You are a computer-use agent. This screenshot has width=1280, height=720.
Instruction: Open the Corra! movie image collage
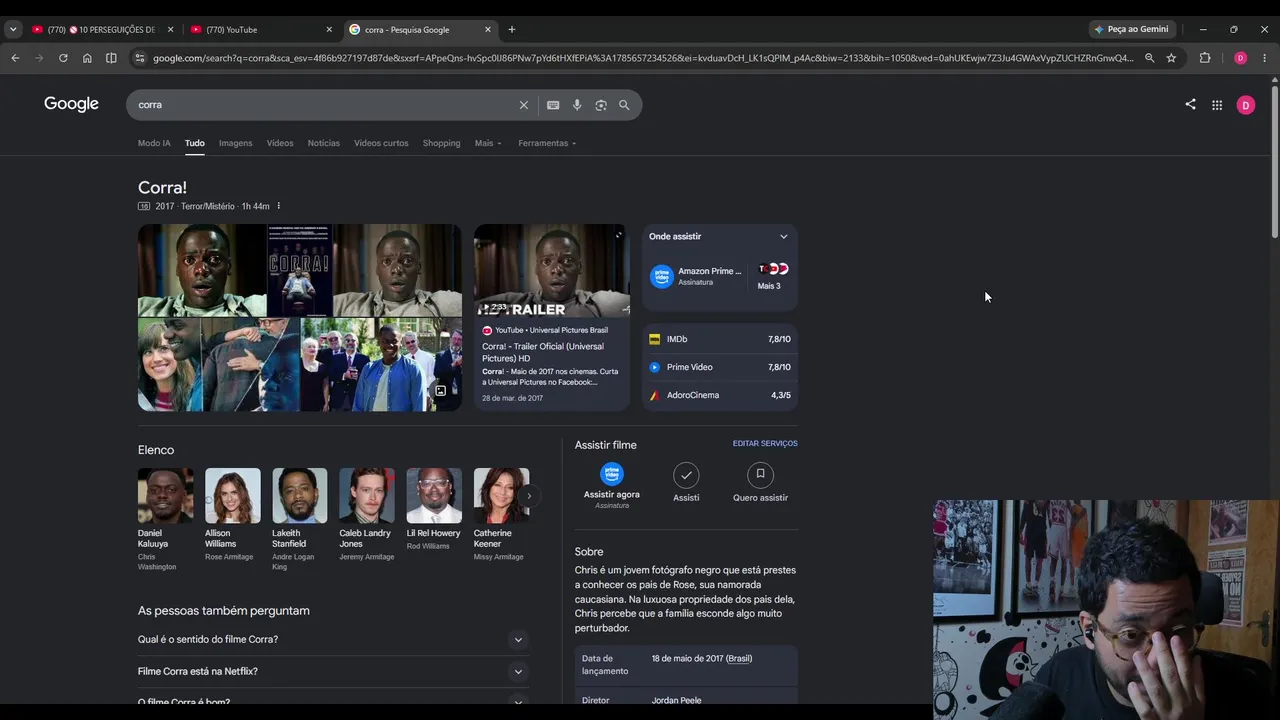click(300, 317)
